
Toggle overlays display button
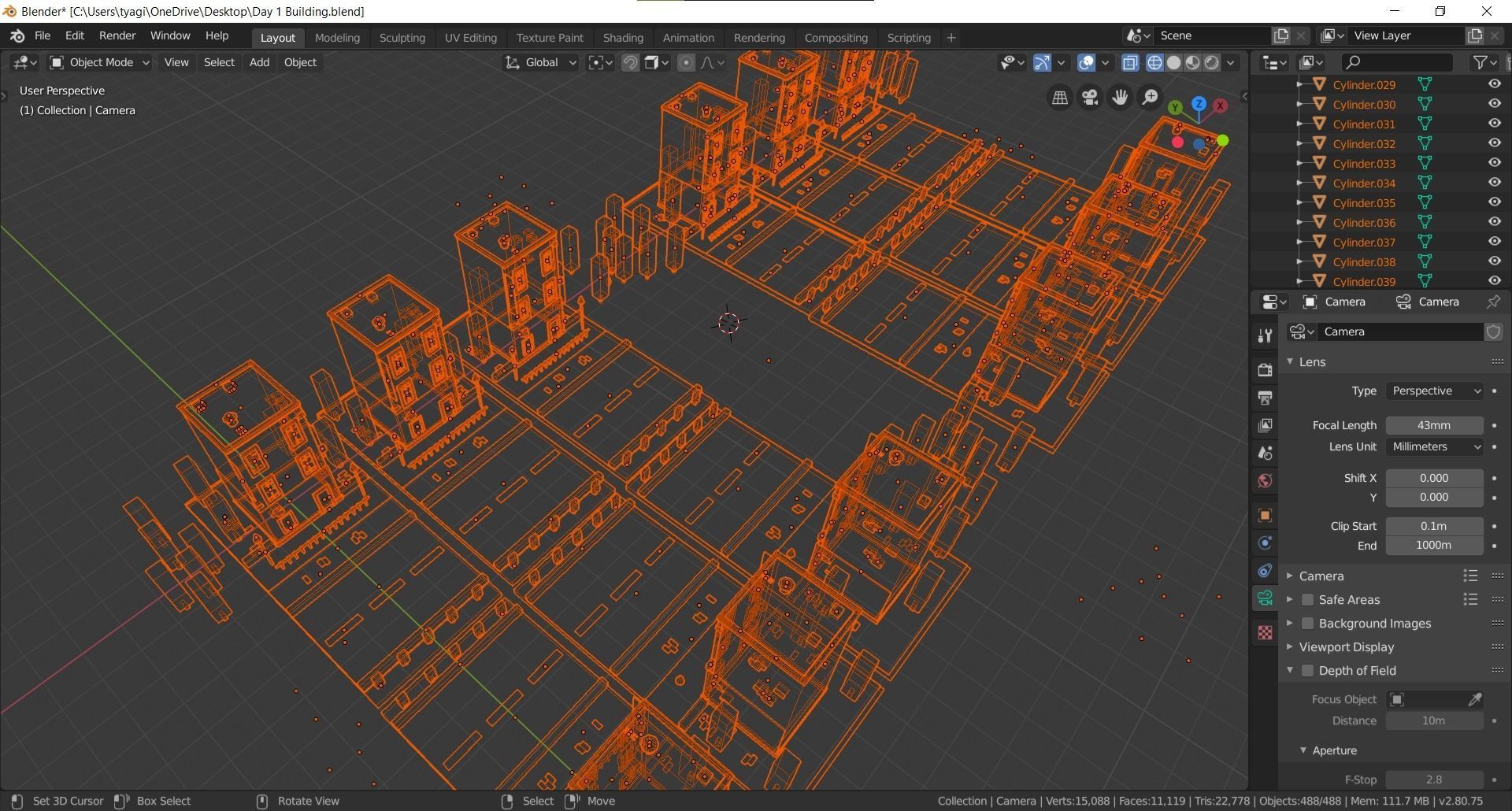click(1087, 62)
